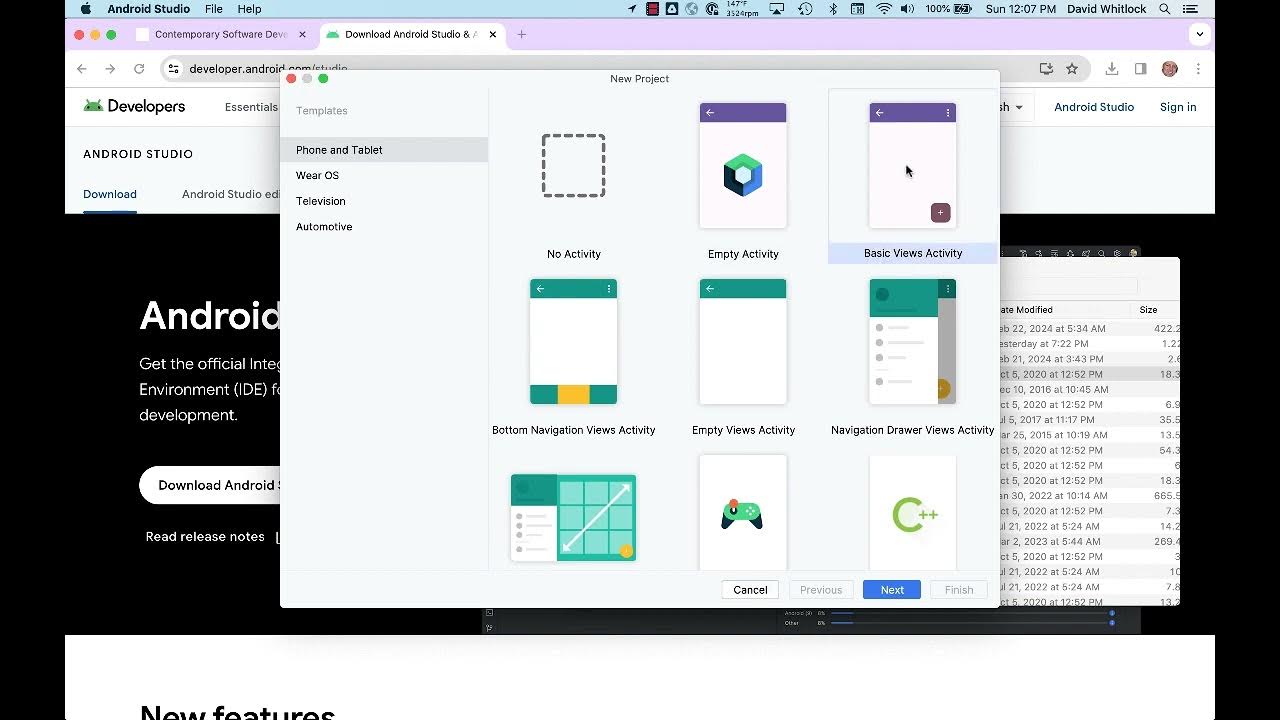Expand the tab search dropdown
Screen dimensions: 1280x720
(x=1199, y=34)
